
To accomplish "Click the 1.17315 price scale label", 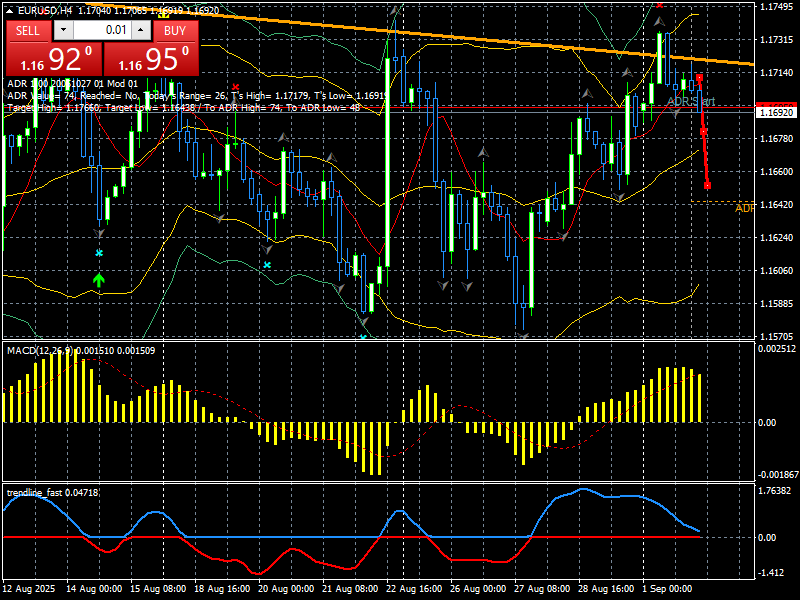I will tap(777, 40).
